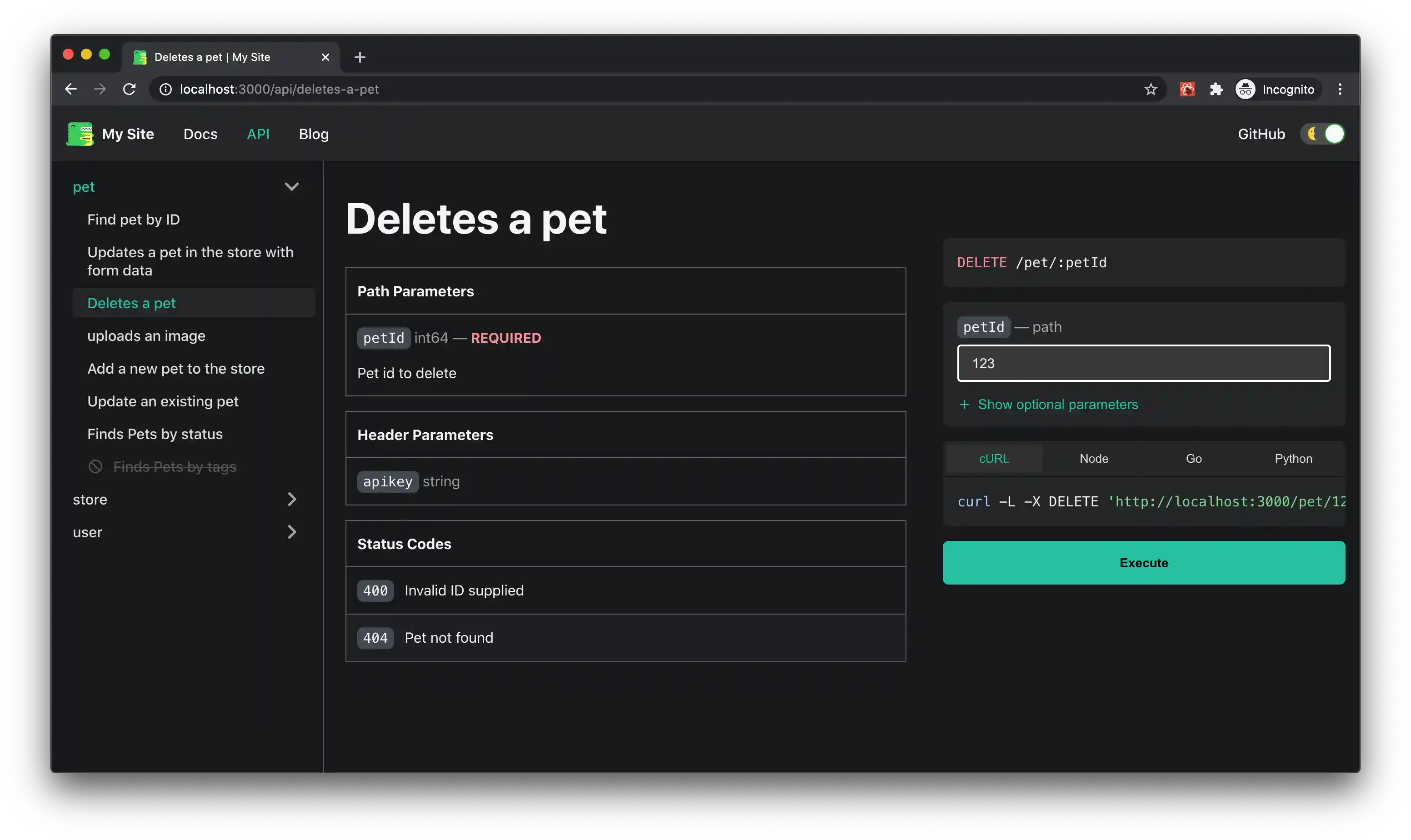Reload the page with refresh icon

(130, 90)
